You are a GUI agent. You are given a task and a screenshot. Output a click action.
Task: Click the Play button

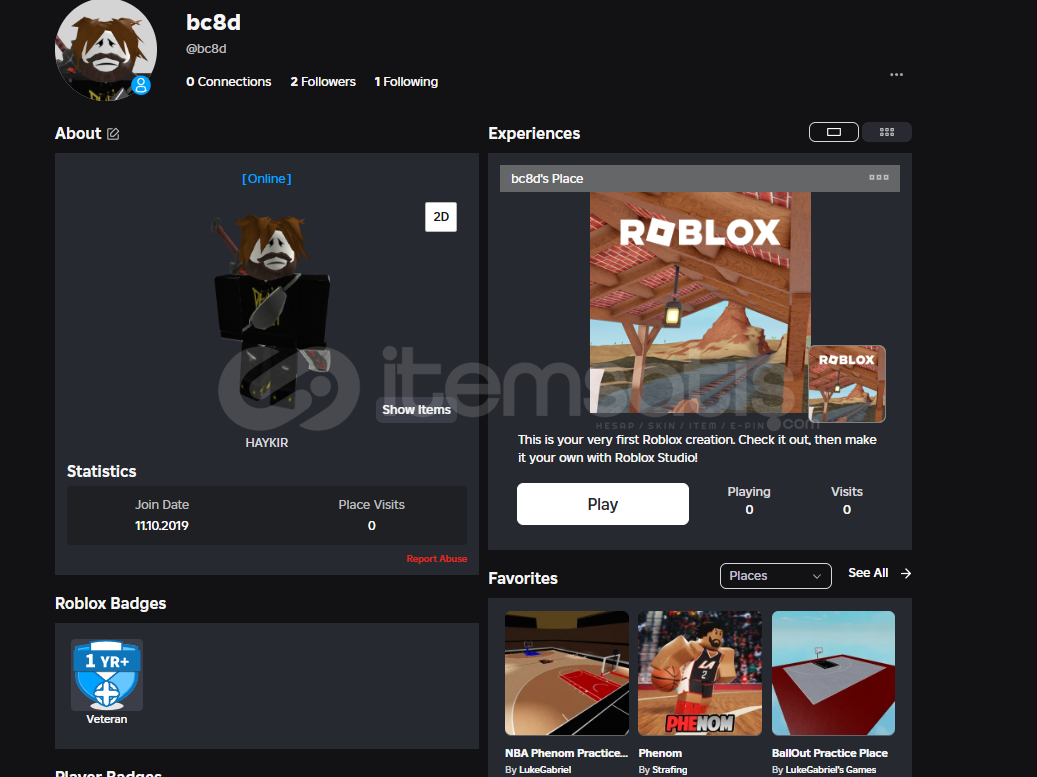click(x=602, y=504)
